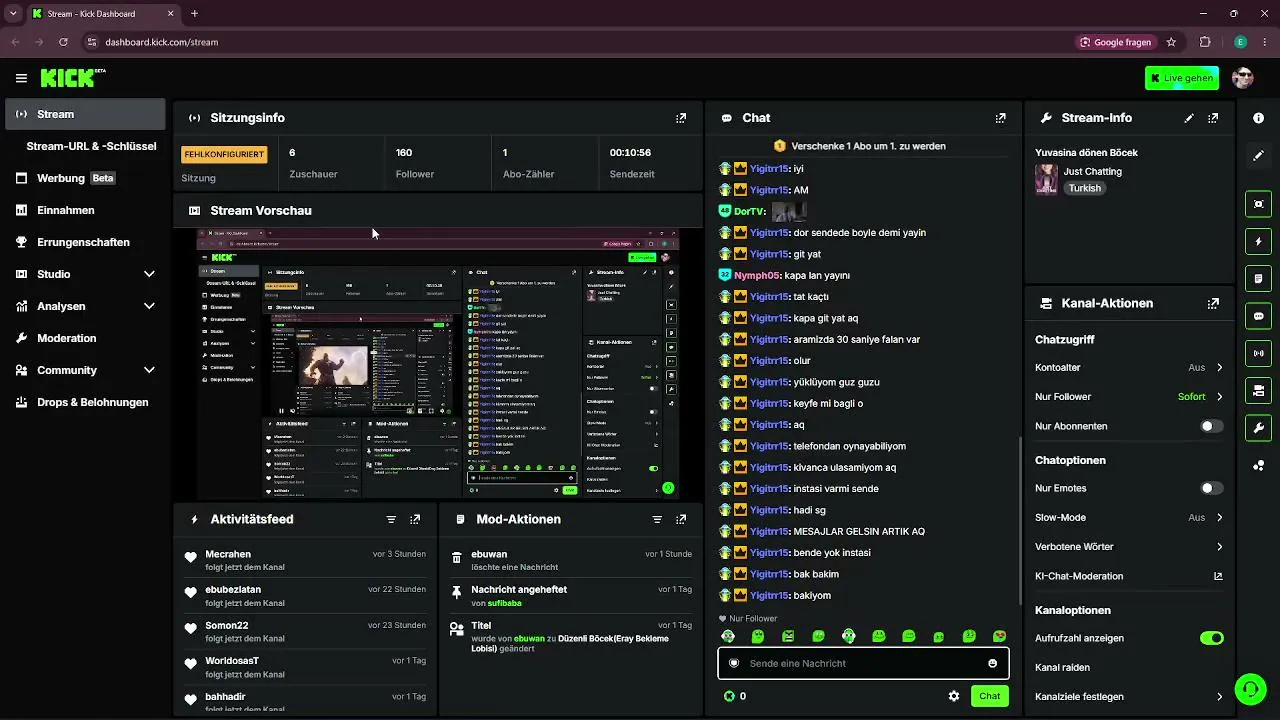Screen dimensions: 1280x720
Task: Click the Sende eine Nachricht input field
Action: pos(863,663)
